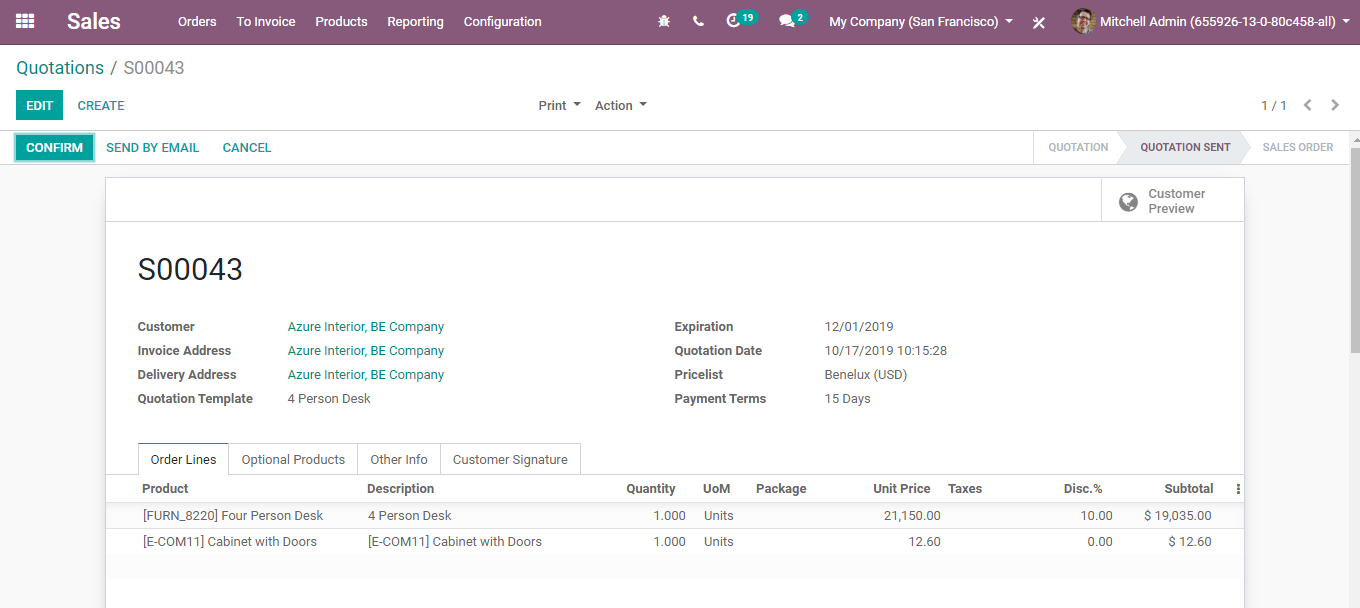Sort by Disc.% column header
Viewport: 1360px width, 608px height.
pos(1083,489)
